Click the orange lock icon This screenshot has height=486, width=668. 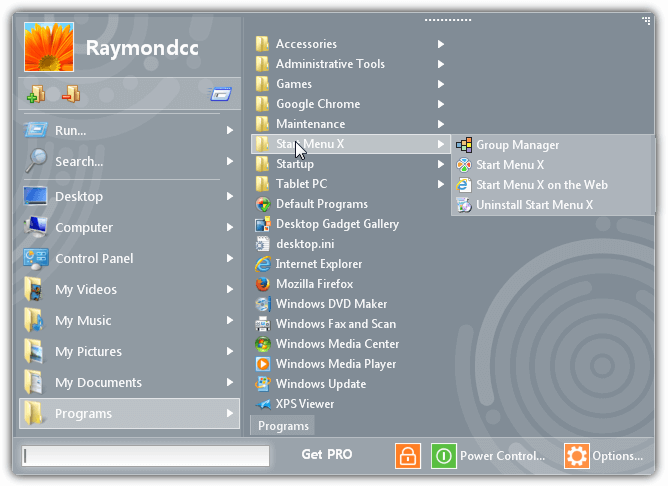(408, 455)
